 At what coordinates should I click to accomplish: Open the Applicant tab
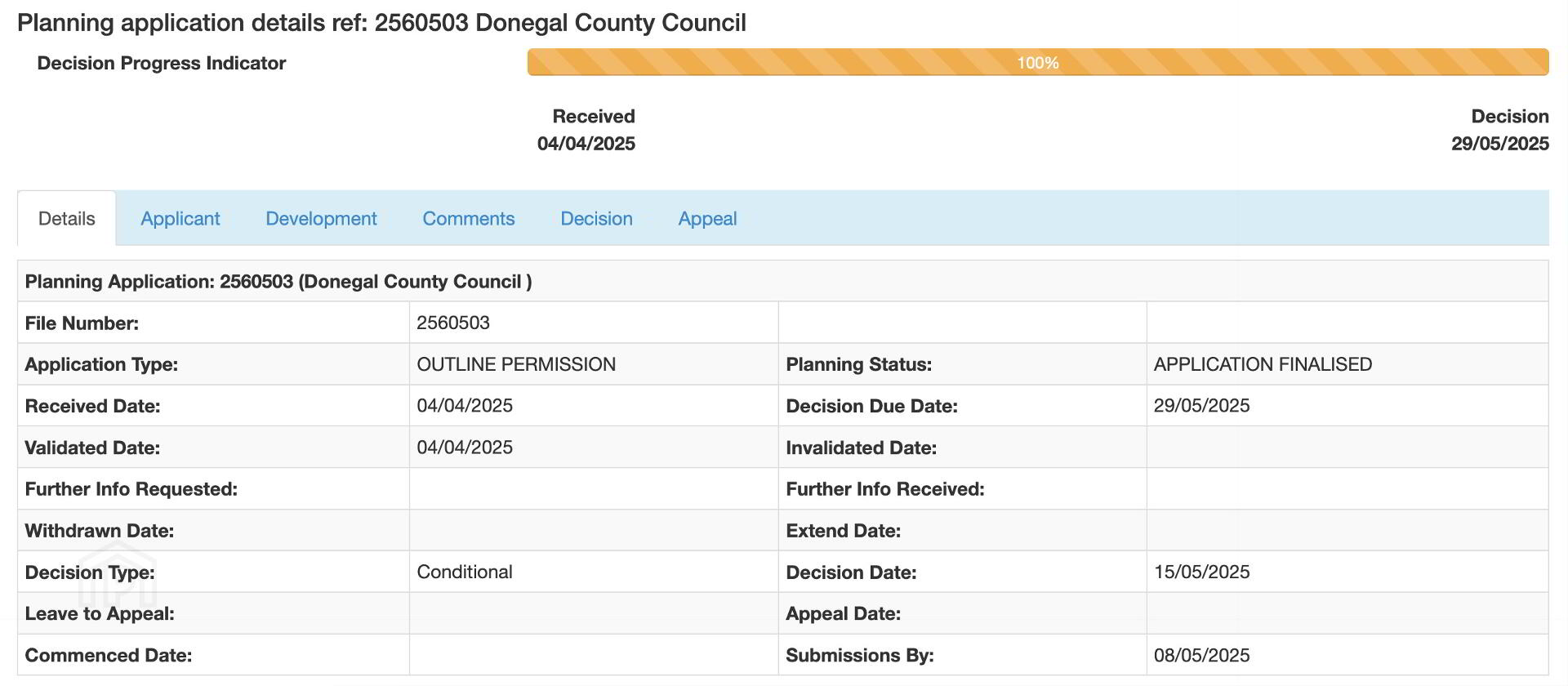180,219
